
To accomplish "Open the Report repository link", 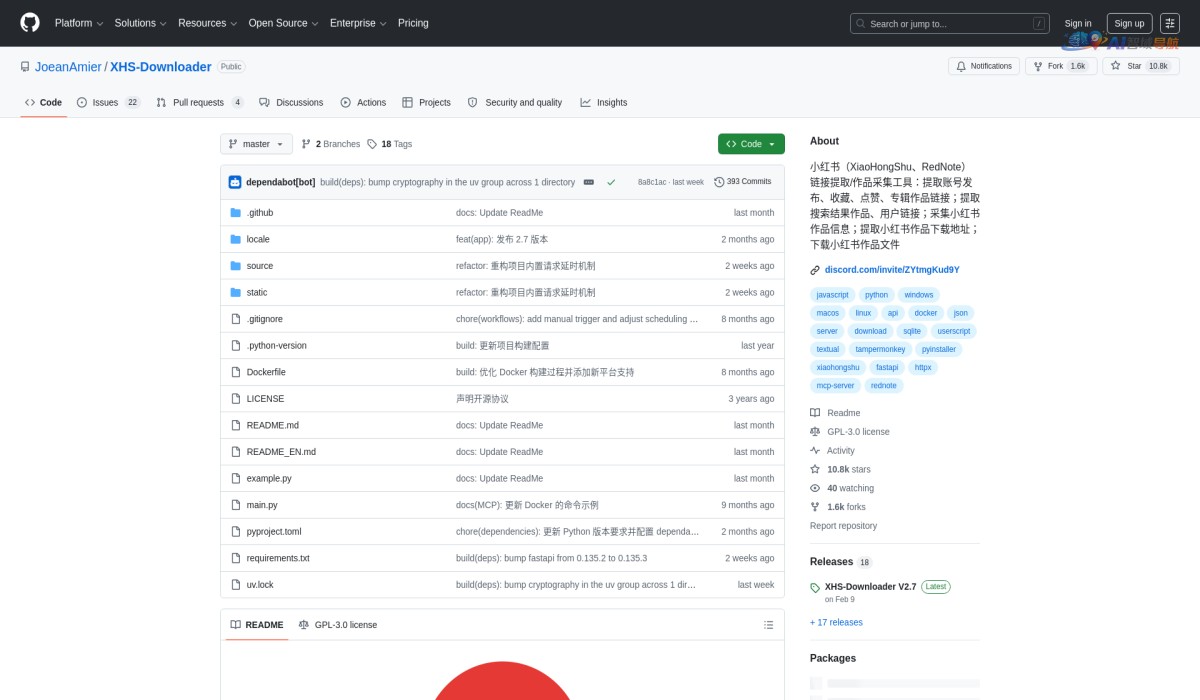I will click(843, 525).
